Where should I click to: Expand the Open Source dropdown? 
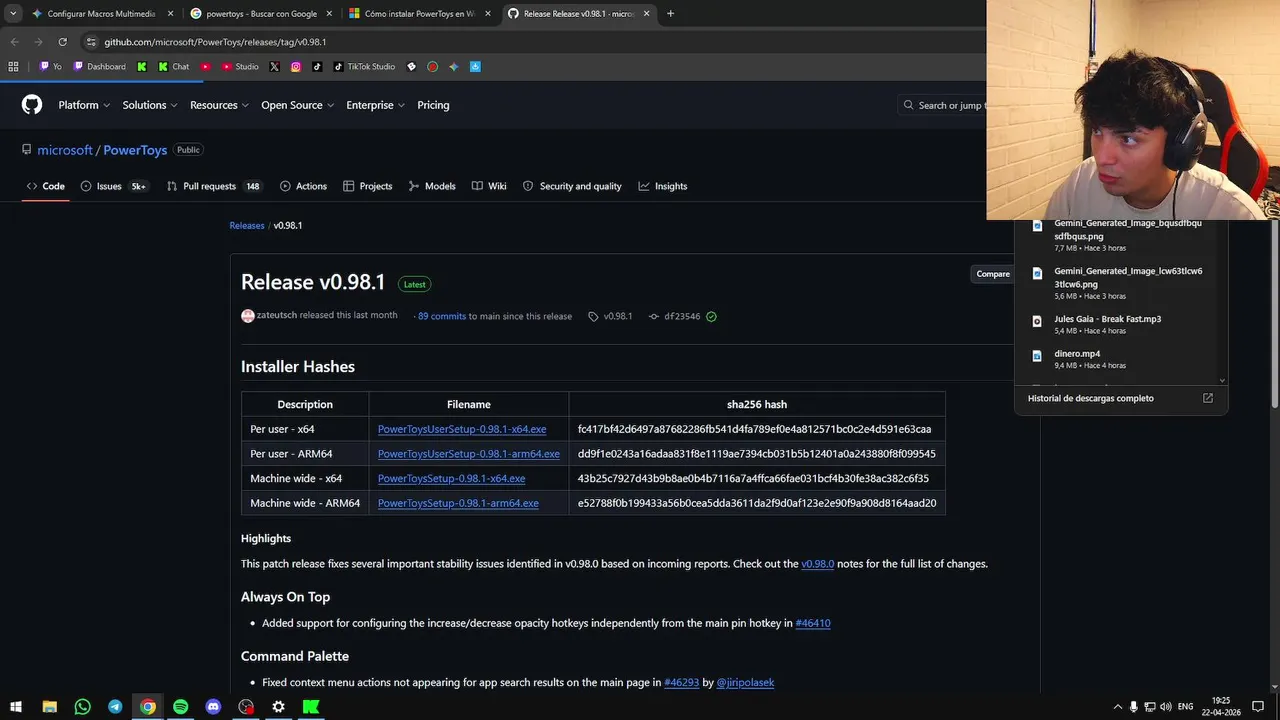(x=297, y=105)
